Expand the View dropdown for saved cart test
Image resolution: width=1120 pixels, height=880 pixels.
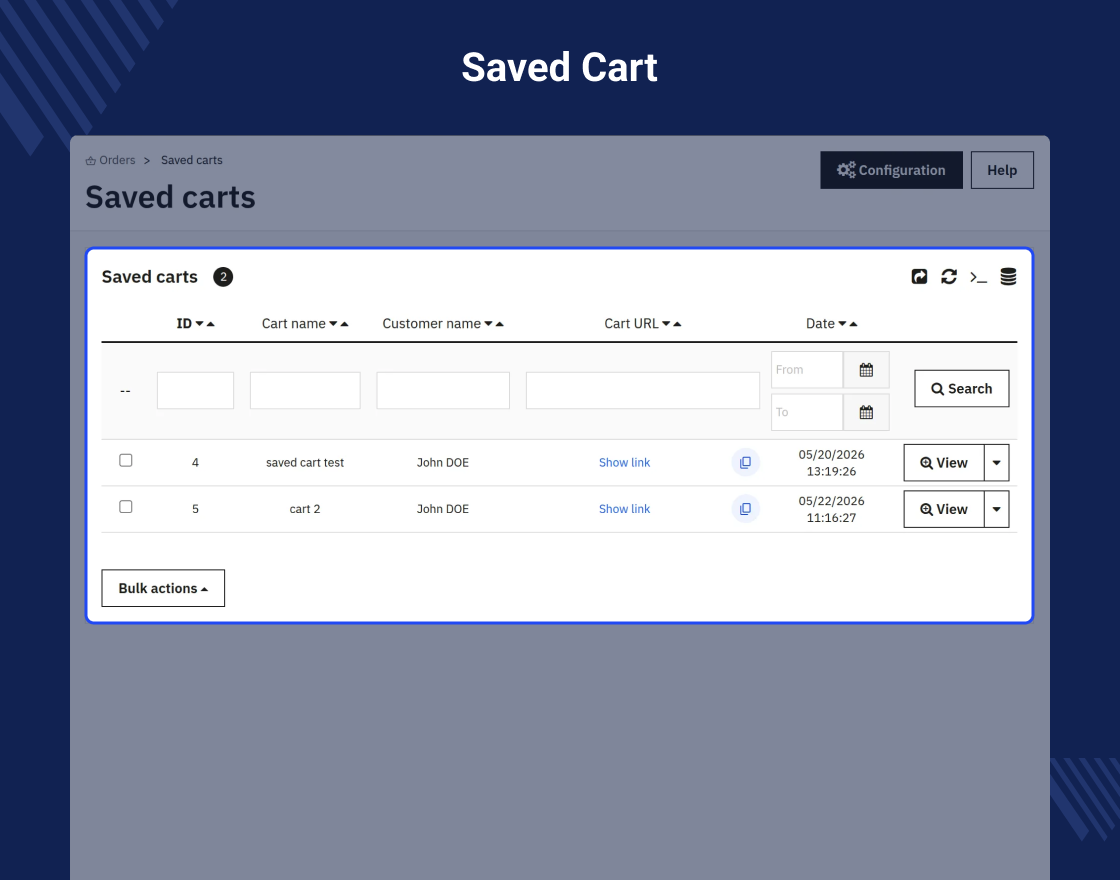coord(996,463)
